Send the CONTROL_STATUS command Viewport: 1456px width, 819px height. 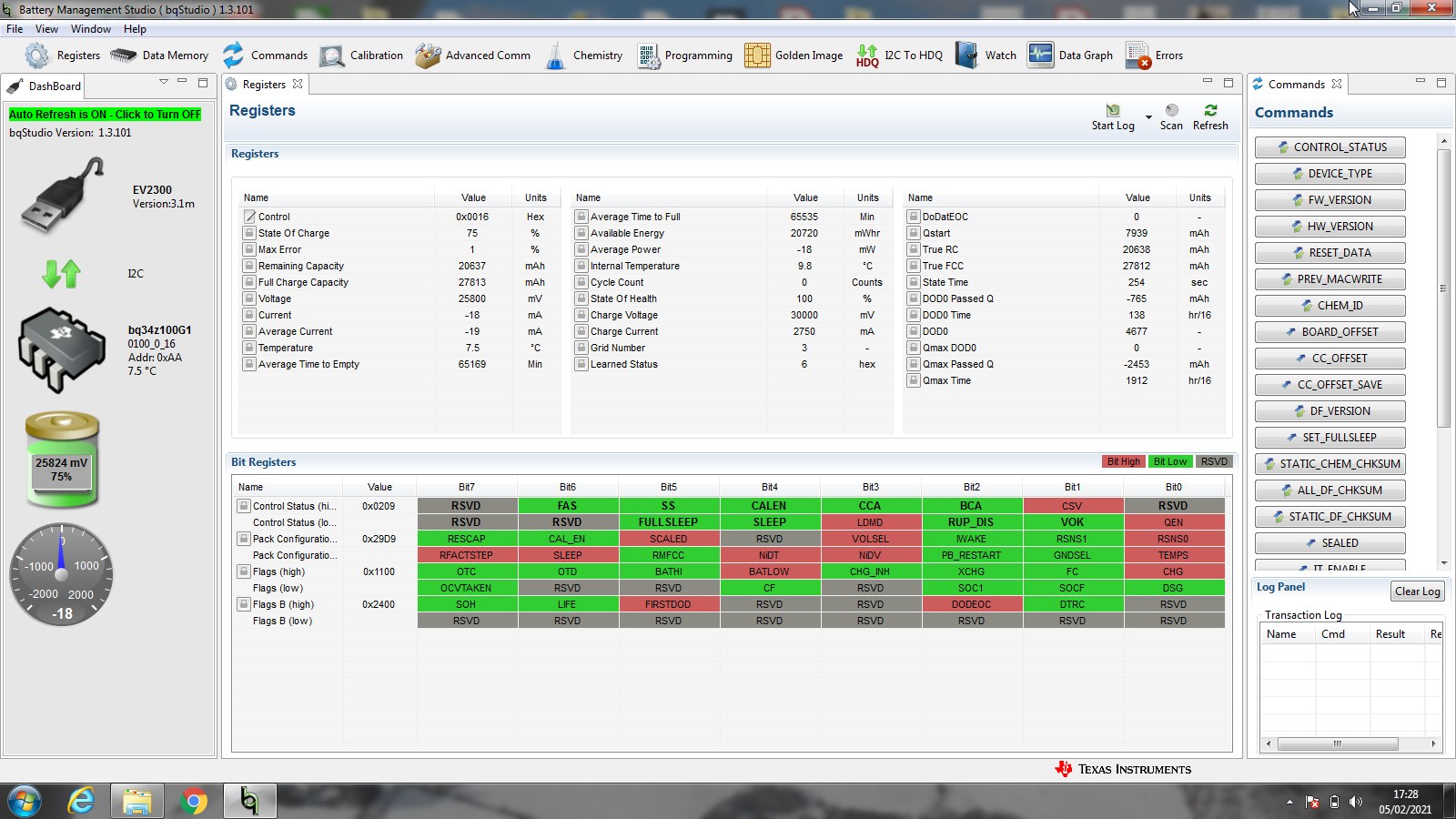(x=1330, y=147)
